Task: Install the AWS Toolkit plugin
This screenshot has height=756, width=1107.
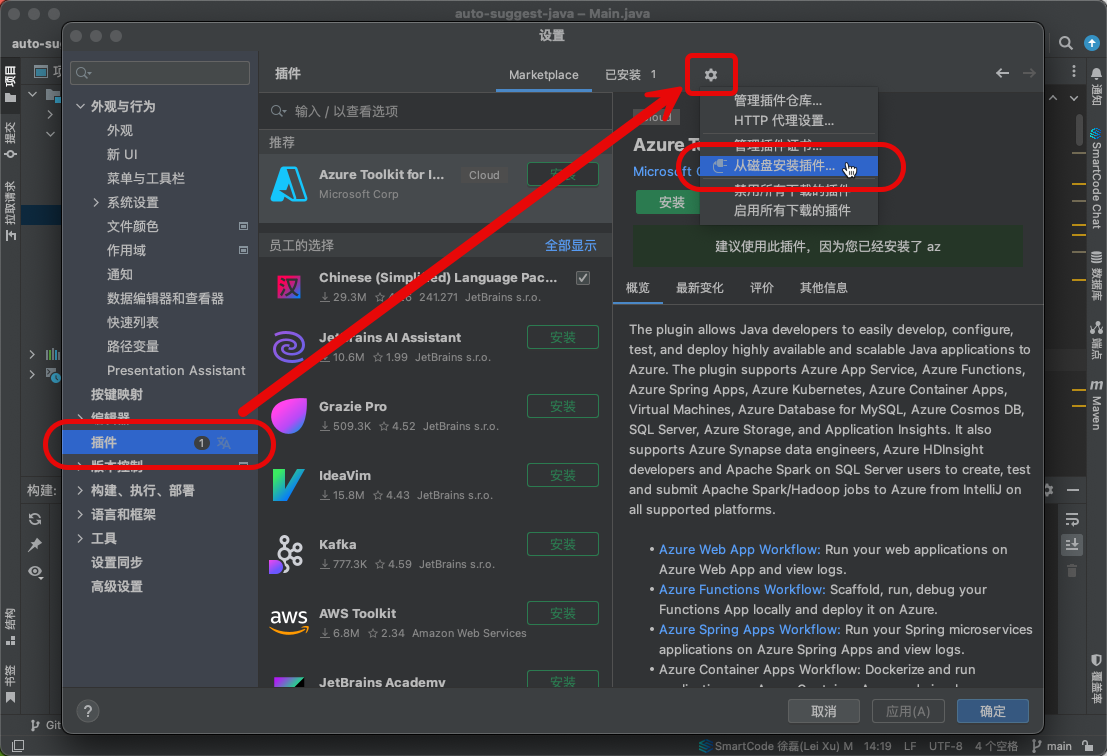Action: click(x=563, y=613)
